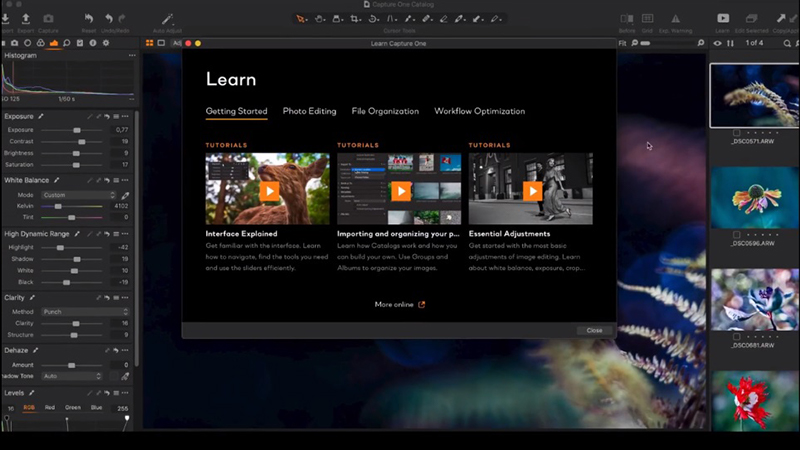
Task: Open the Lens tool tab circle icon
Action: [28, 43]
